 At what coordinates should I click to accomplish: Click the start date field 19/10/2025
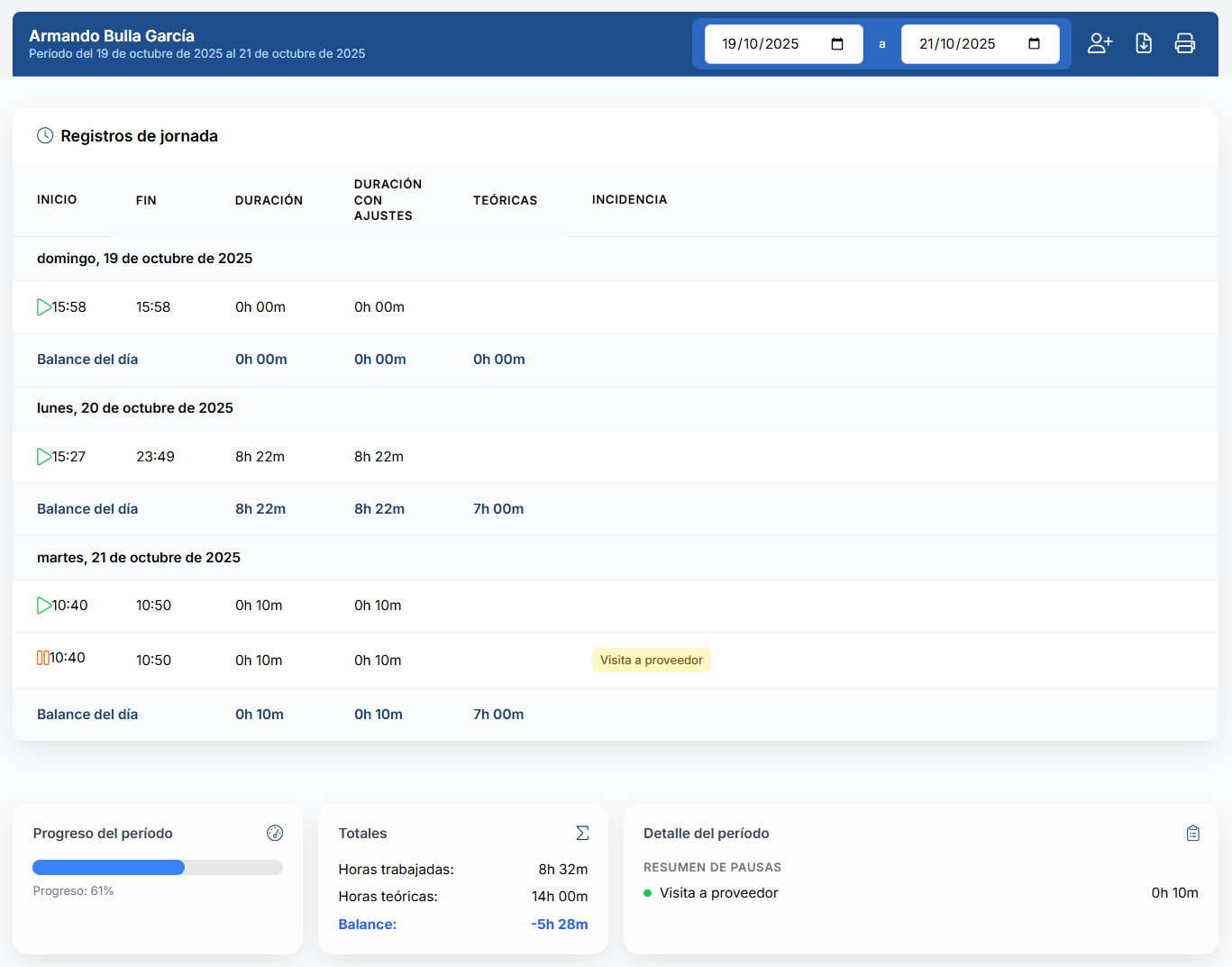pyautogui.click(x=783, y=44)
